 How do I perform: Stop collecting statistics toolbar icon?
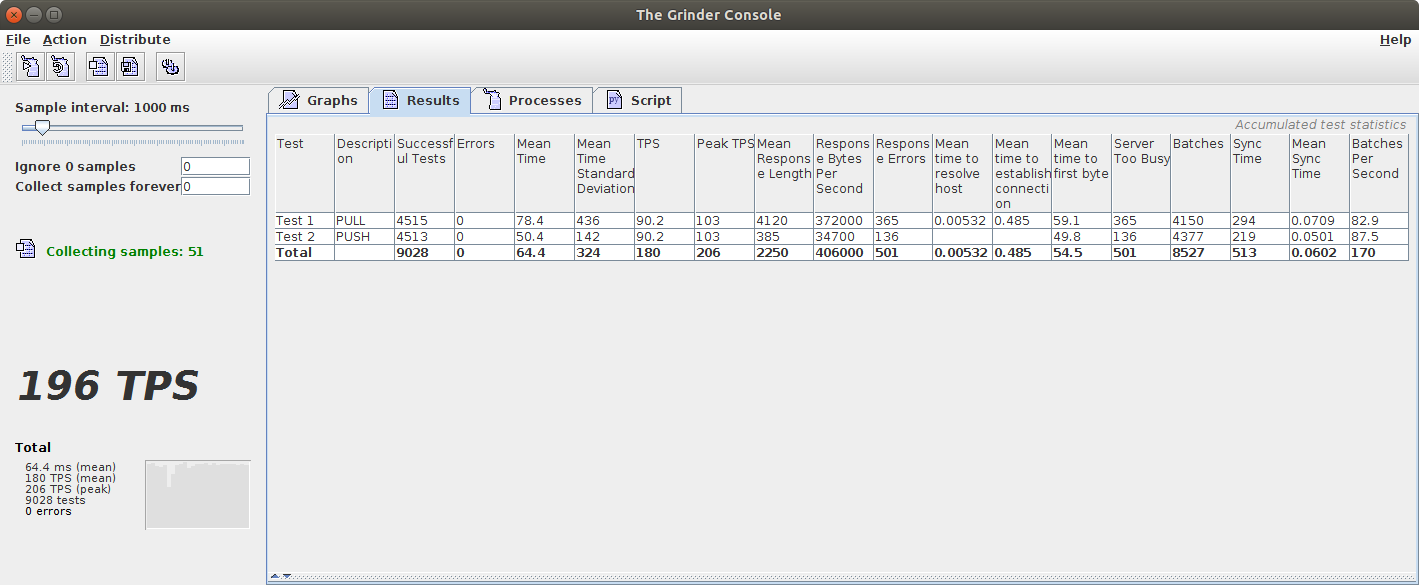(x=170, y=67)
